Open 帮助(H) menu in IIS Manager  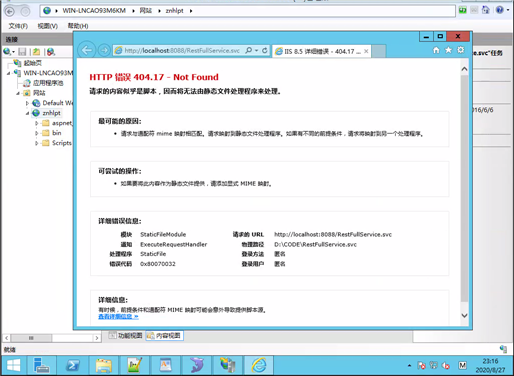click(78, 26)
